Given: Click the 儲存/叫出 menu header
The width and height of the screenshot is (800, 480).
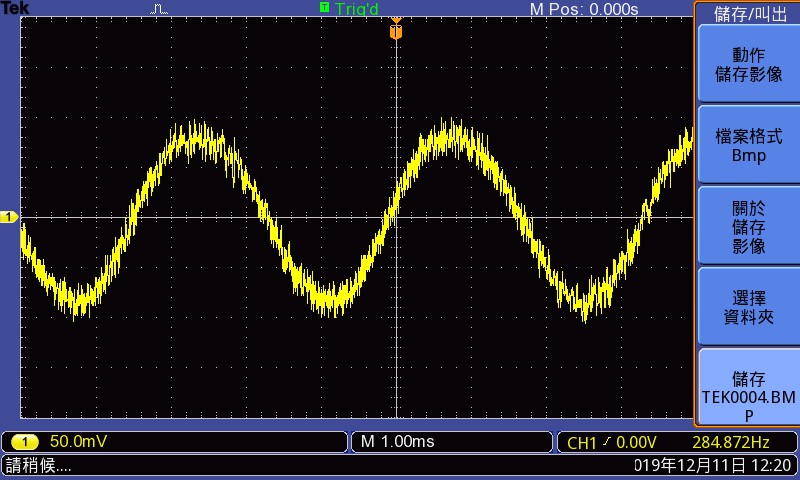Looking at the screenshot, I should point(748,13).
